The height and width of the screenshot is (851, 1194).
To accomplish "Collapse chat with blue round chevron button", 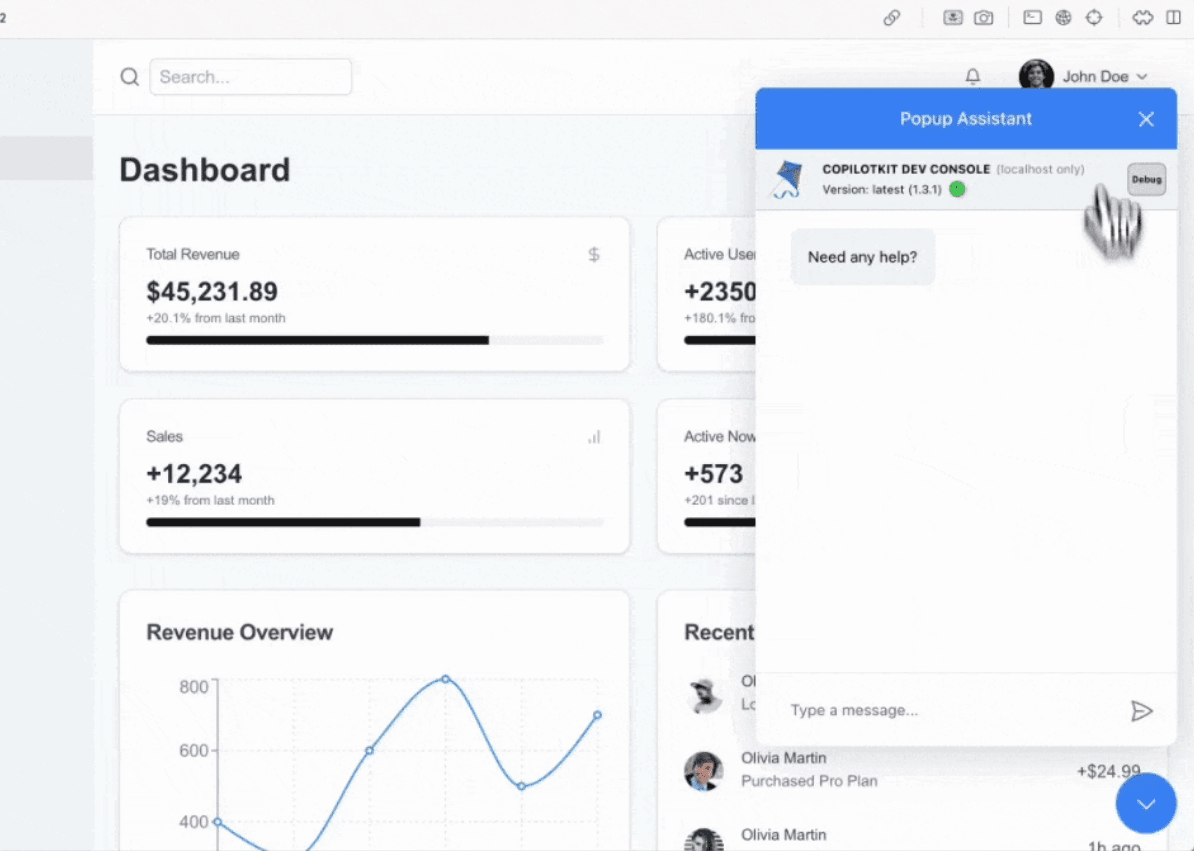I will 1146,803.
